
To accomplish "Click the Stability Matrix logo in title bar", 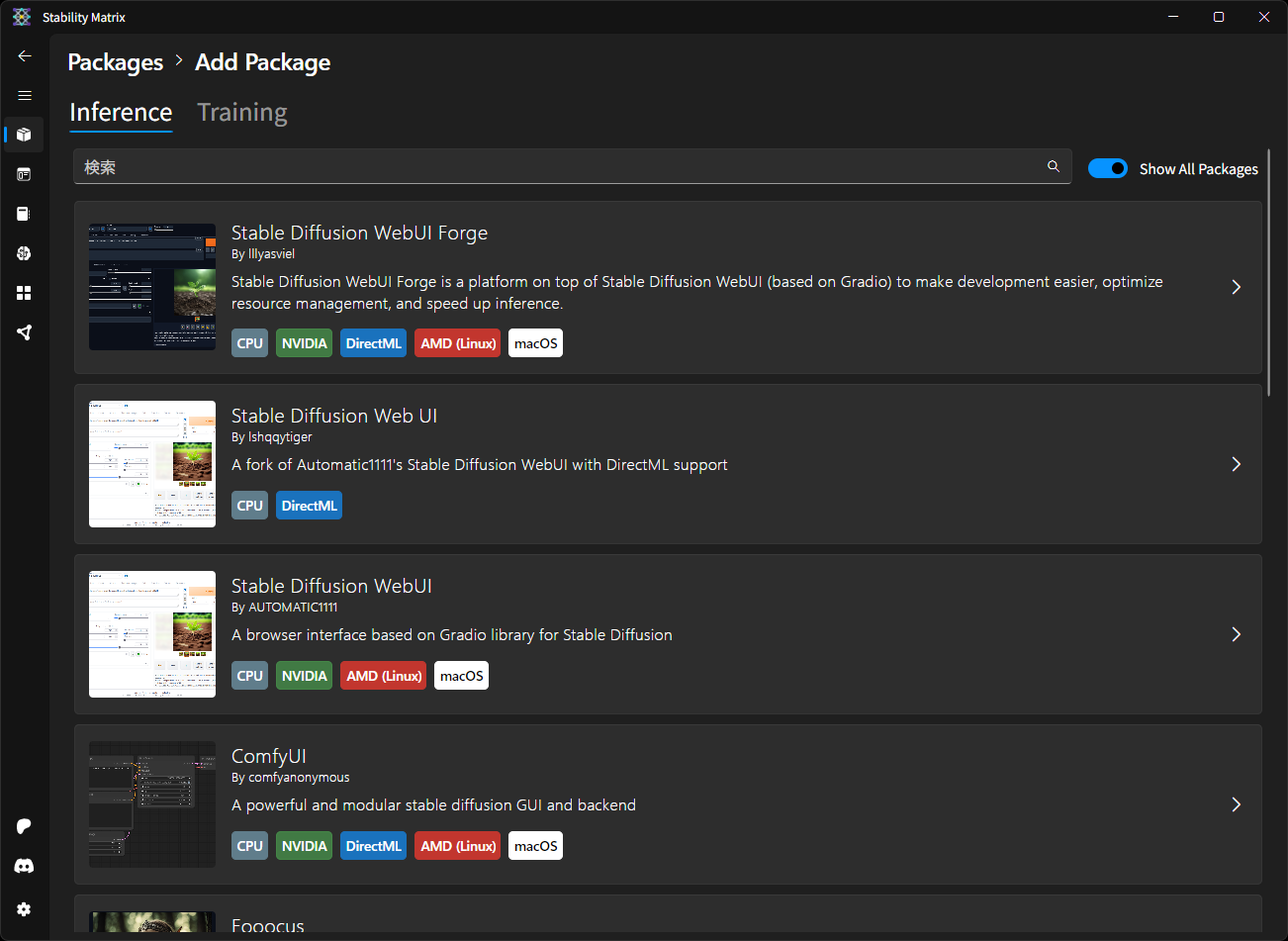I will [x=22, y=17].
